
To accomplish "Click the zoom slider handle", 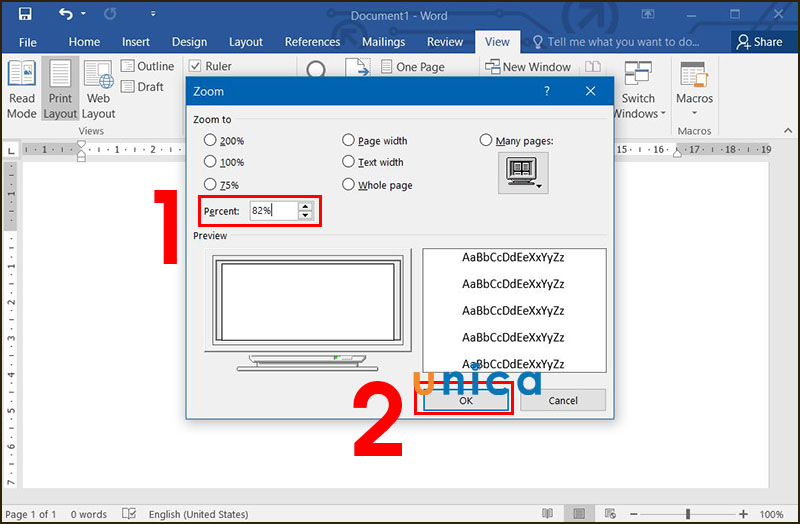I will [x=688, y=514].
